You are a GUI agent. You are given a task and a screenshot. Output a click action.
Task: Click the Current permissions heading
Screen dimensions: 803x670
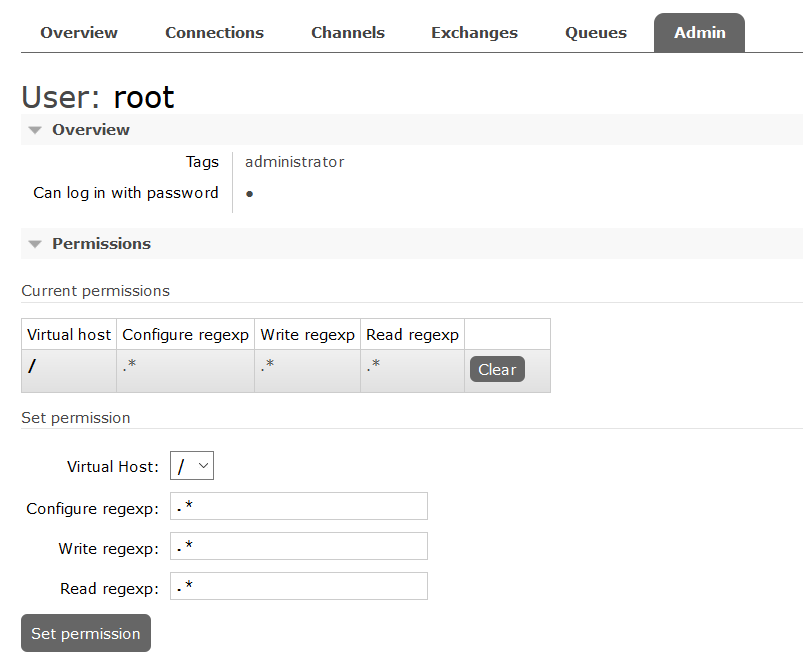click(x=95, y=290)
